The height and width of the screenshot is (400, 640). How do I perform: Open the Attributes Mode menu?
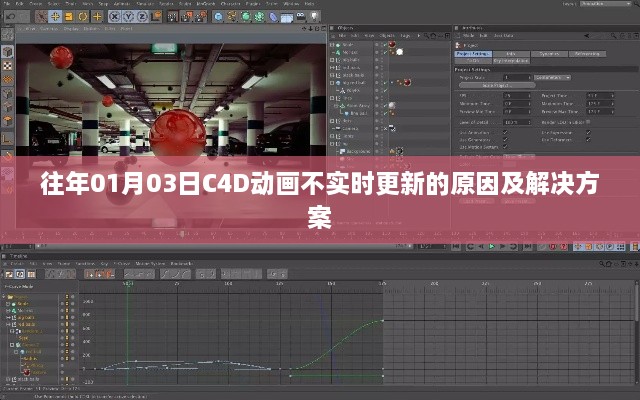(469, 36)
